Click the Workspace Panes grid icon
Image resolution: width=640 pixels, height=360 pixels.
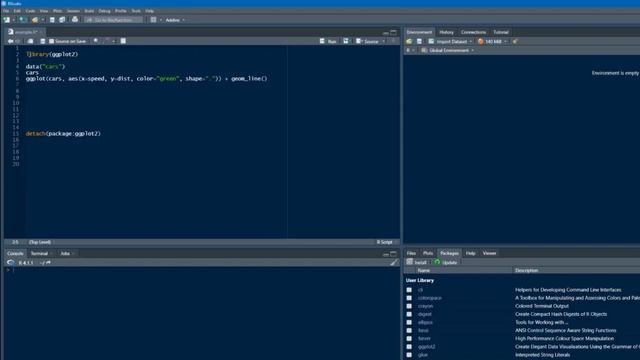click(153, 20)
